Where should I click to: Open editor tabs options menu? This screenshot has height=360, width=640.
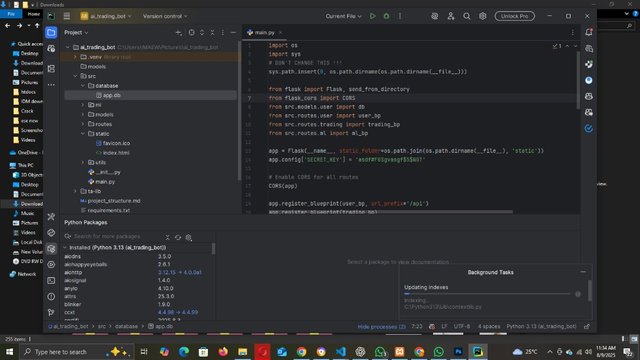[x=573, y=33]
